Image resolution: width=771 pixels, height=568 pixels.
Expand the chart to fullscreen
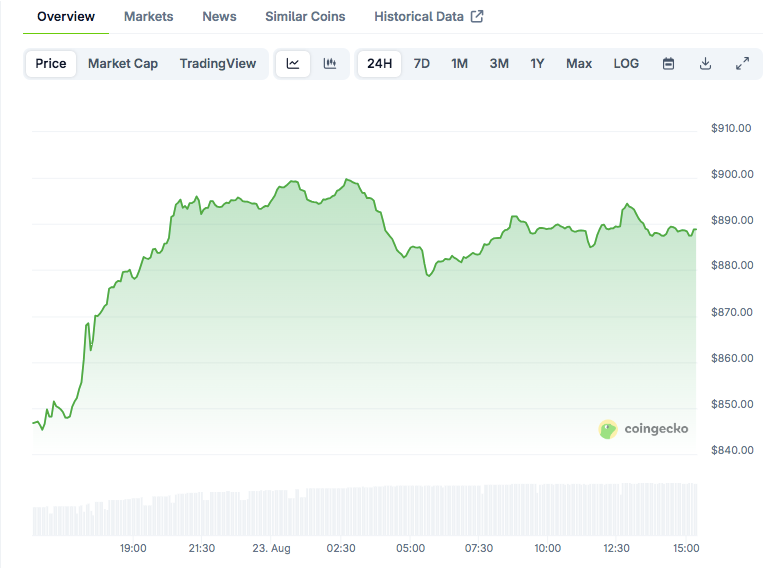(x=742, y=63)
